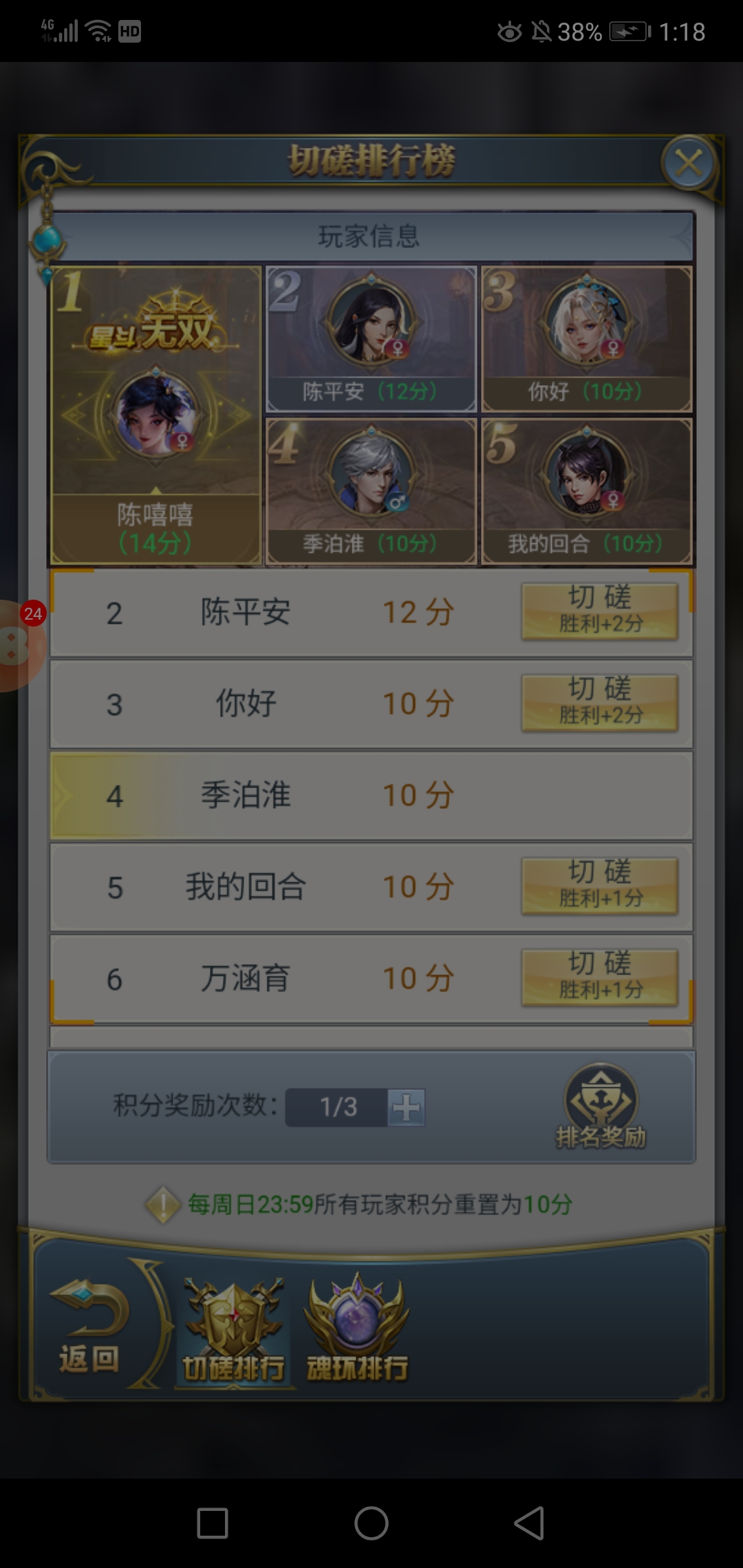Challenge 万涵育 with 切磋 button
Screen dimensions: 743x1568
(600, 977)
